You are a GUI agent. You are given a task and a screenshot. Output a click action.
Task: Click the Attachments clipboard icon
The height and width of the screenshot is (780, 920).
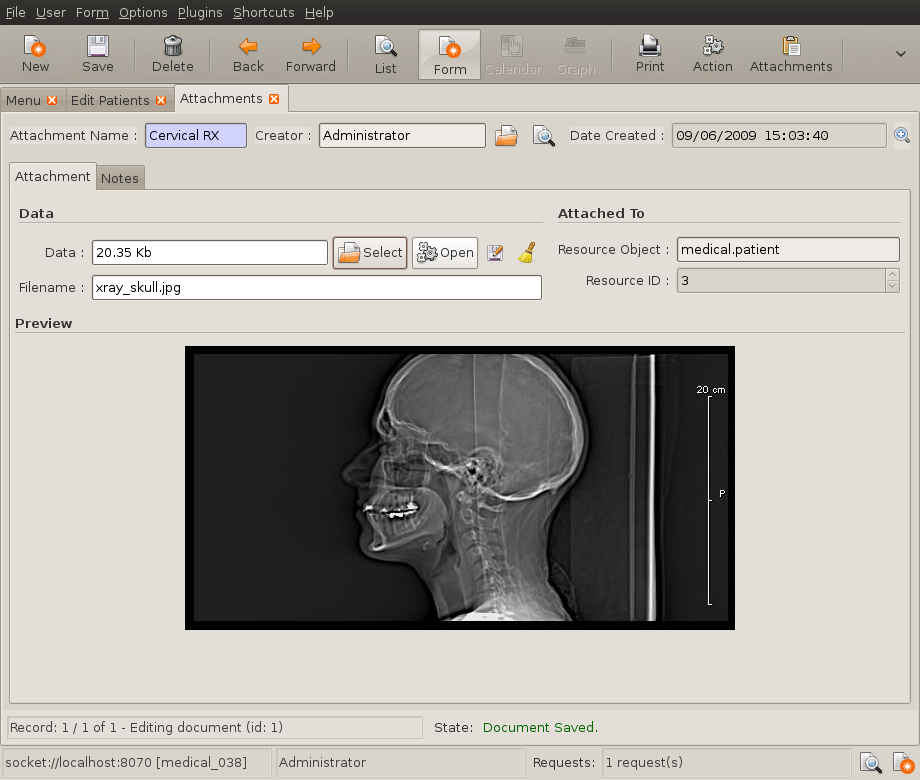[791, 54]
